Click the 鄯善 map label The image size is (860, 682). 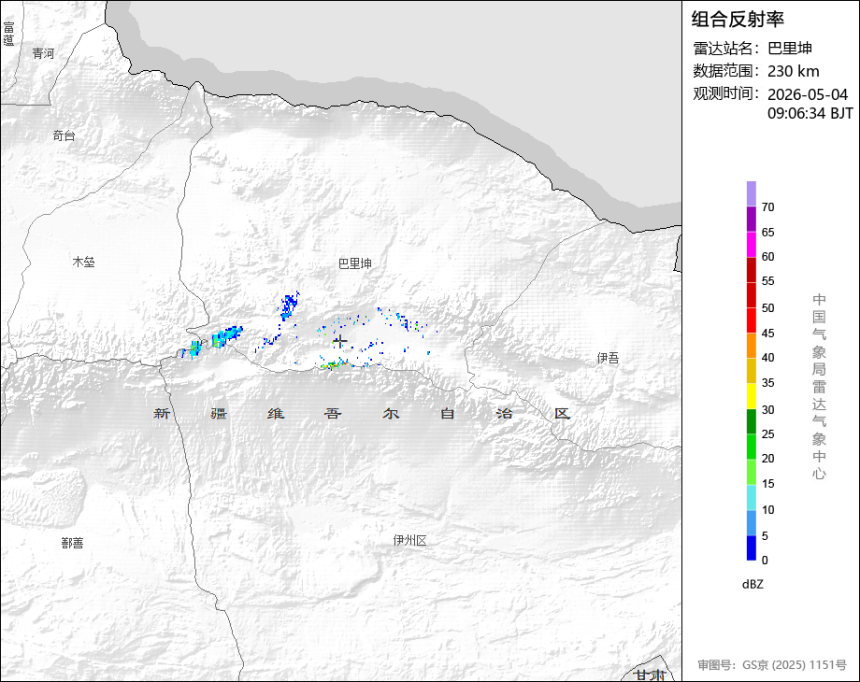[72, 543]
